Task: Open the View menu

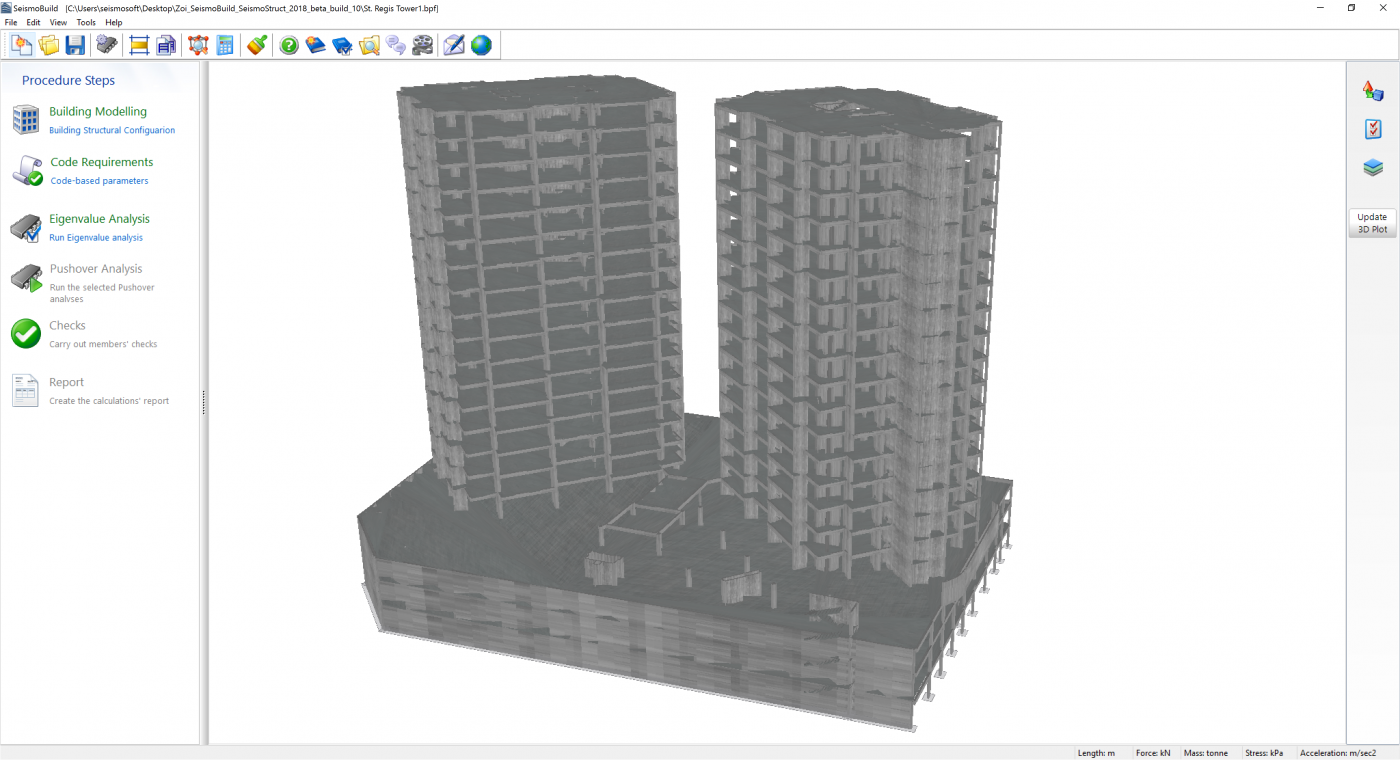Action: point(59,22)
